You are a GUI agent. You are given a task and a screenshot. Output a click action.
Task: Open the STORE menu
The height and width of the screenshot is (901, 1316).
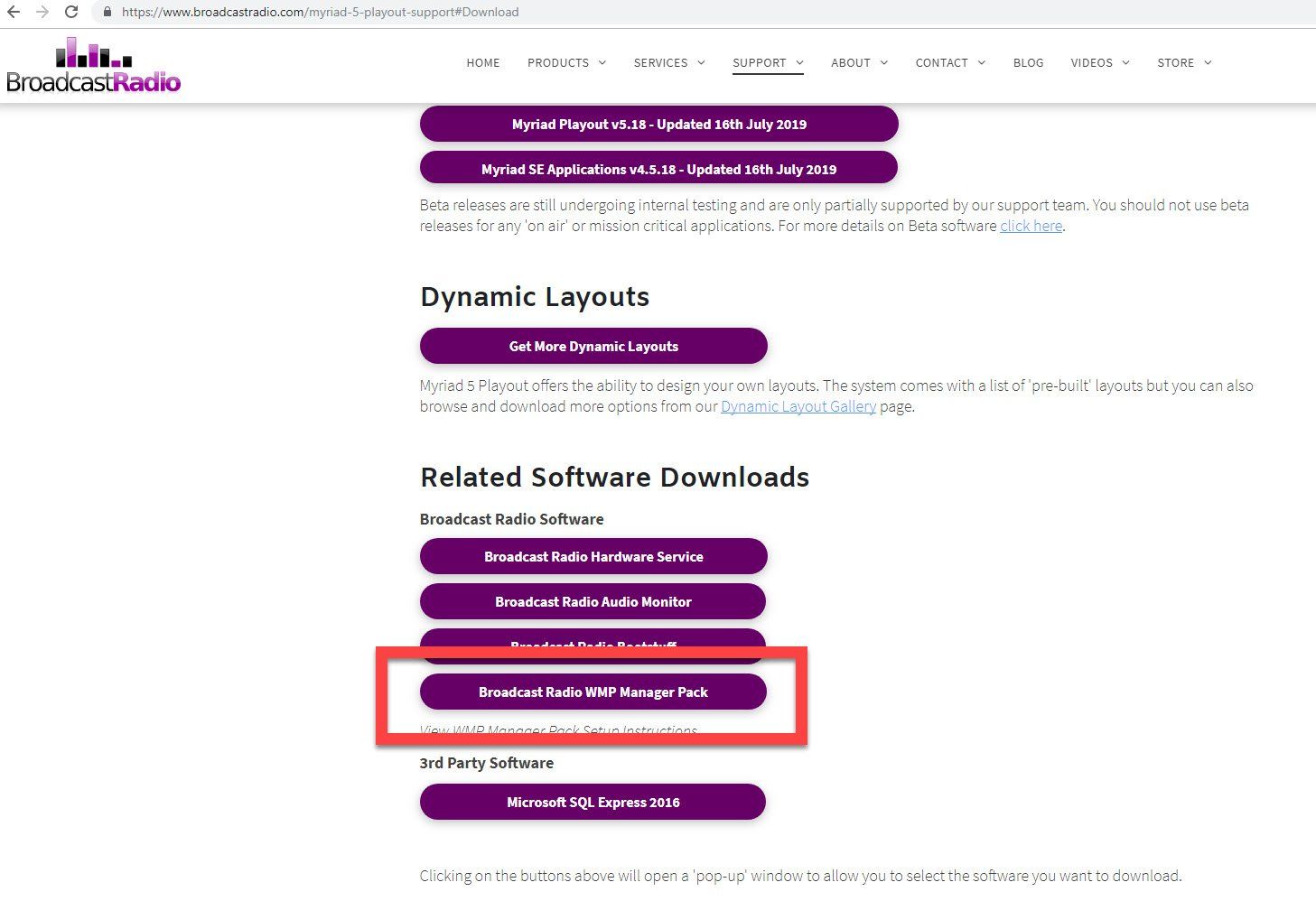(x=1175, y=62)
